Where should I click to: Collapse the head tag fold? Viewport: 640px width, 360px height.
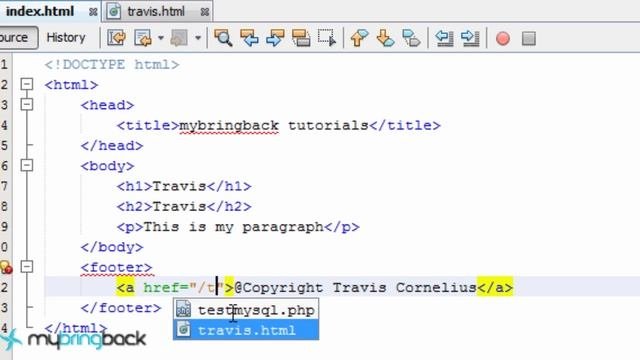[x=27, y=104]
